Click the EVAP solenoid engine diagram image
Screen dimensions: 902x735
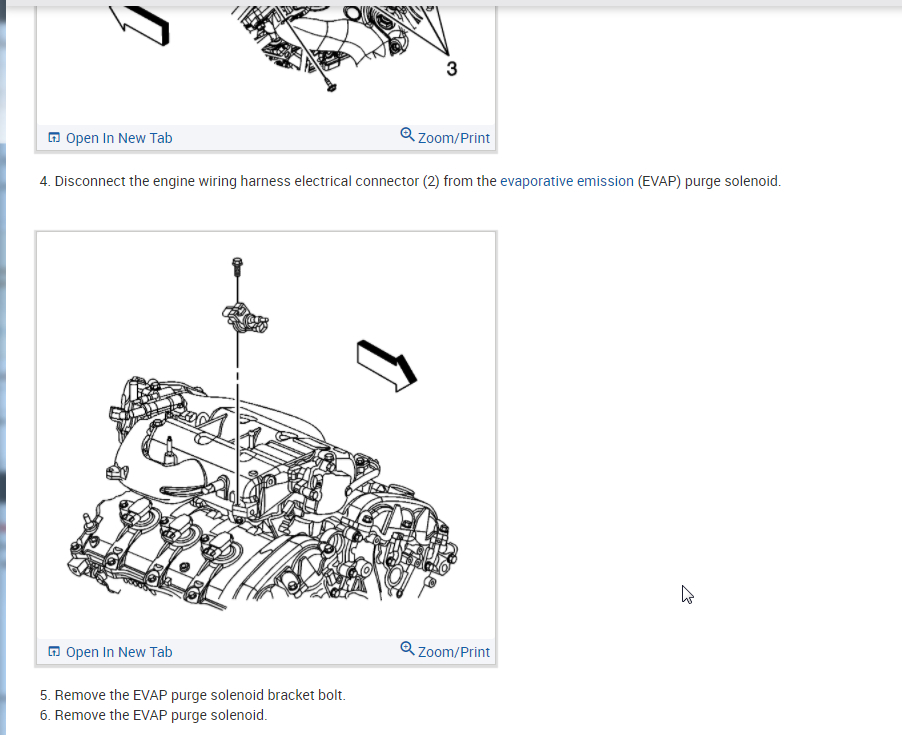[x=266, y=435]
